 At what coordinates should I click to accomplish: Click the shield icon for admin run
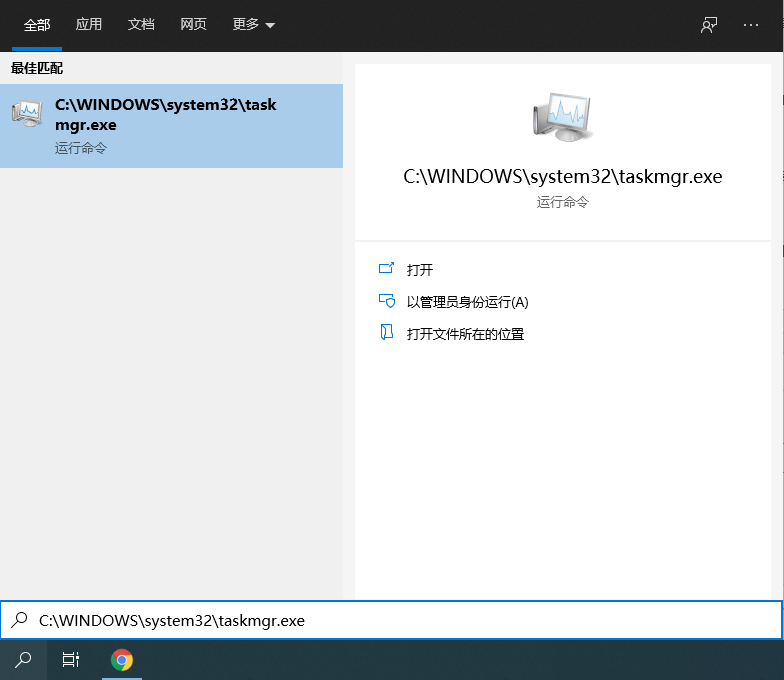(386, 300)
